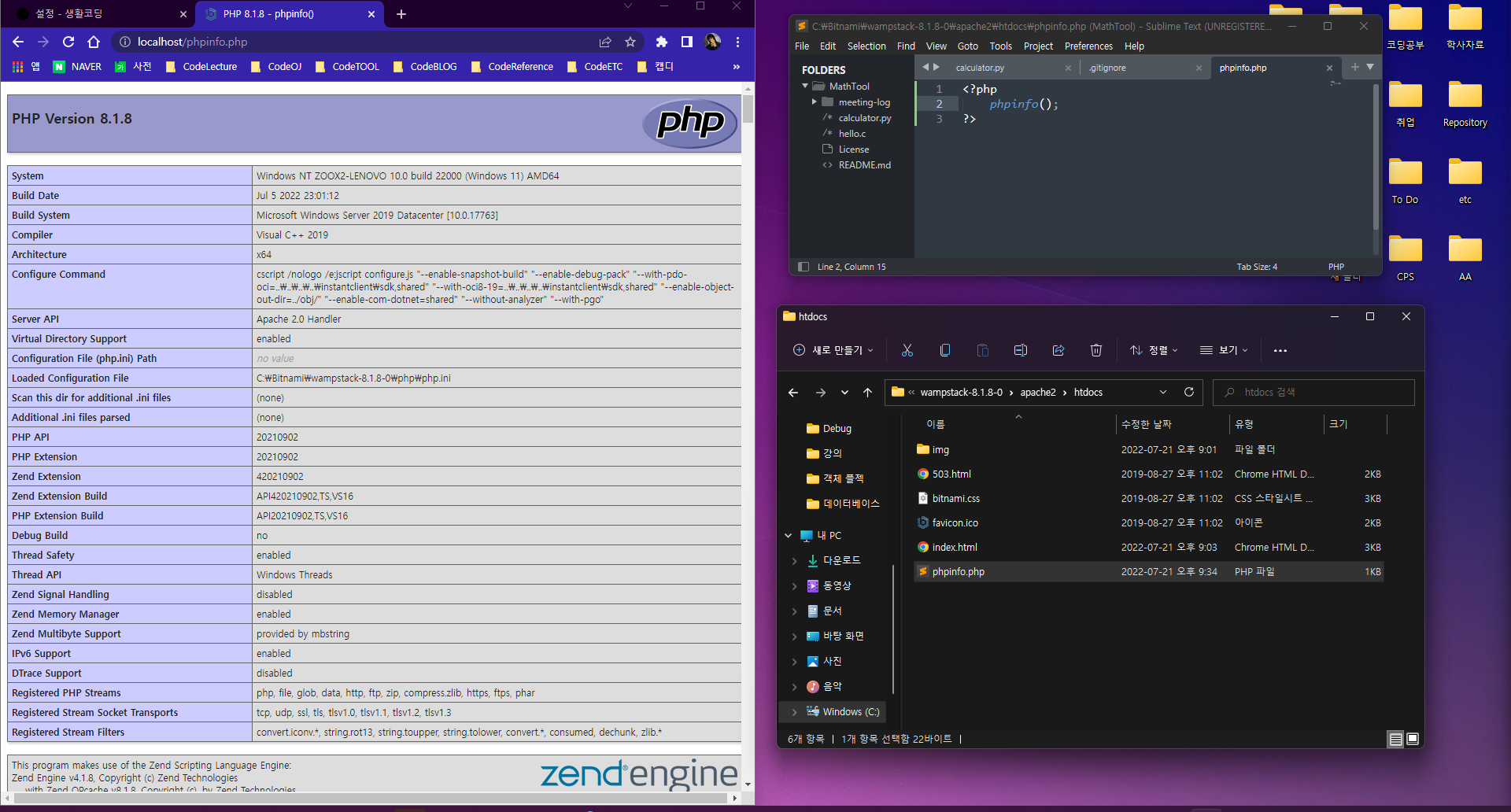
Task: Click the rename icon in htdocs Explorer
Action: (1021, 350)
